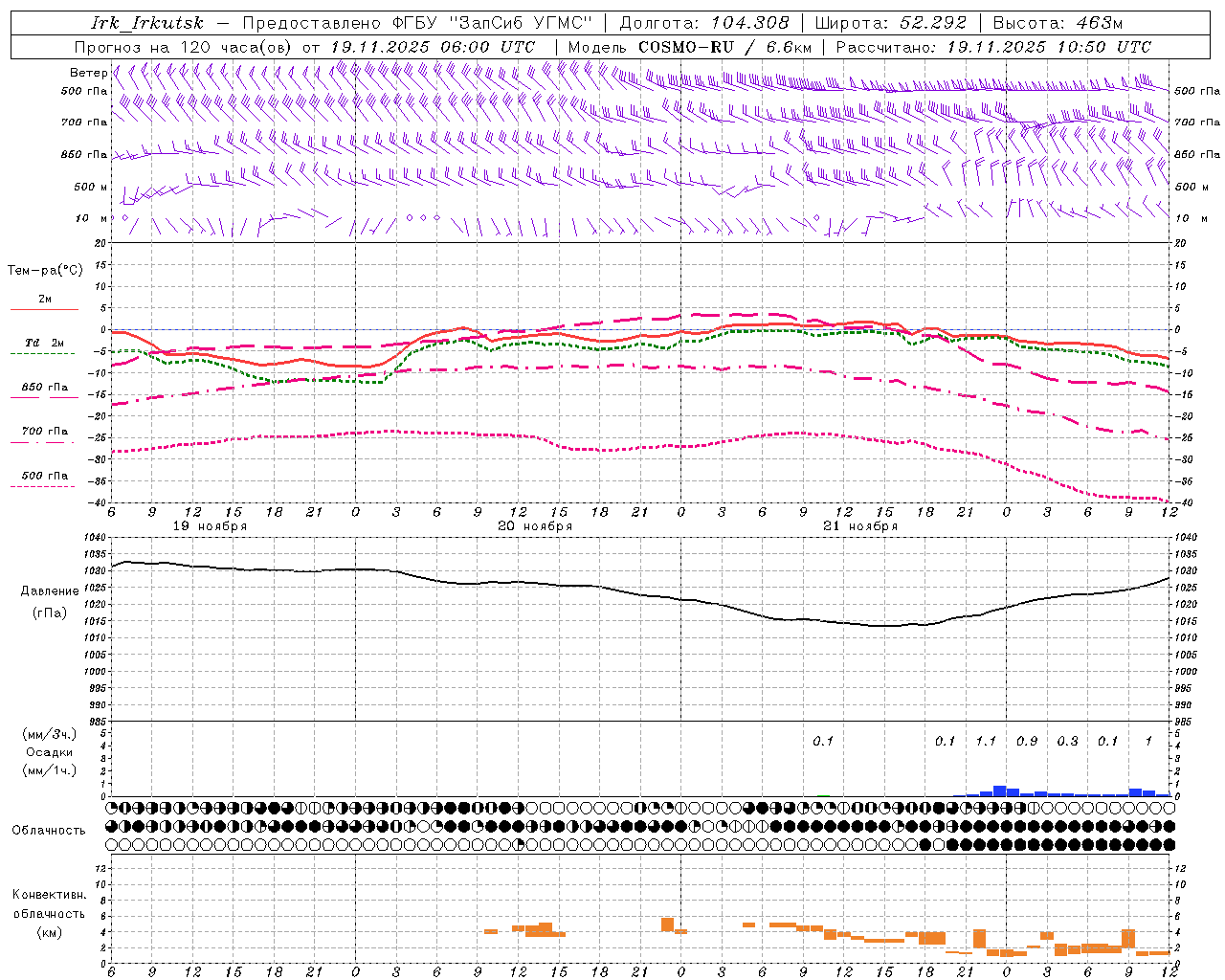Click the '21 ноября' date label
The width and height of the screenshot is (1225, 980).
click(x=860, y=526)
